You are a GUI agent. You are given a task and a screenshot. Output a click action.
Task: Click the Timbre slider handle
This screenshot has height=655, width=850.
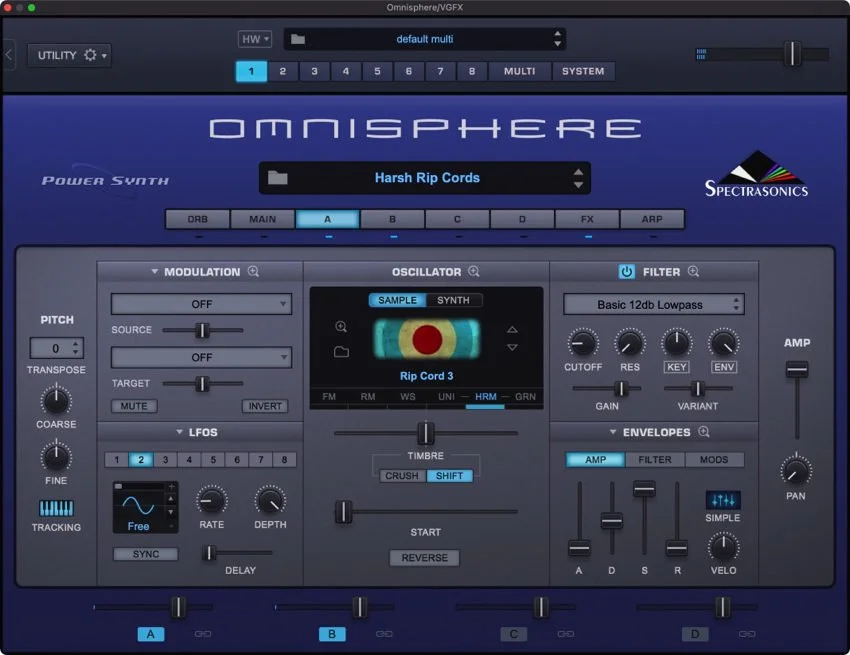426,433
